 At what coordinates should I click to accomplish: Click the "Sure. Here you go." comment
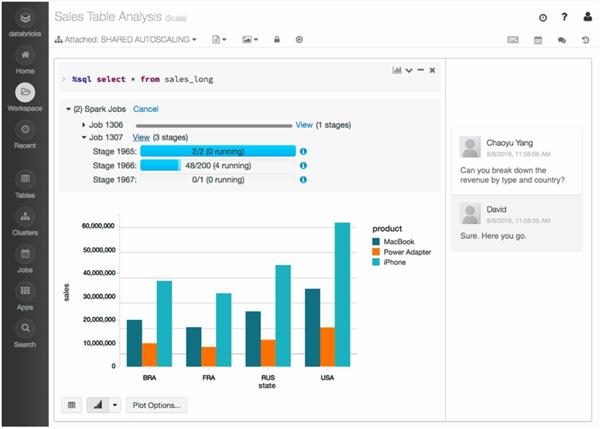493,236
